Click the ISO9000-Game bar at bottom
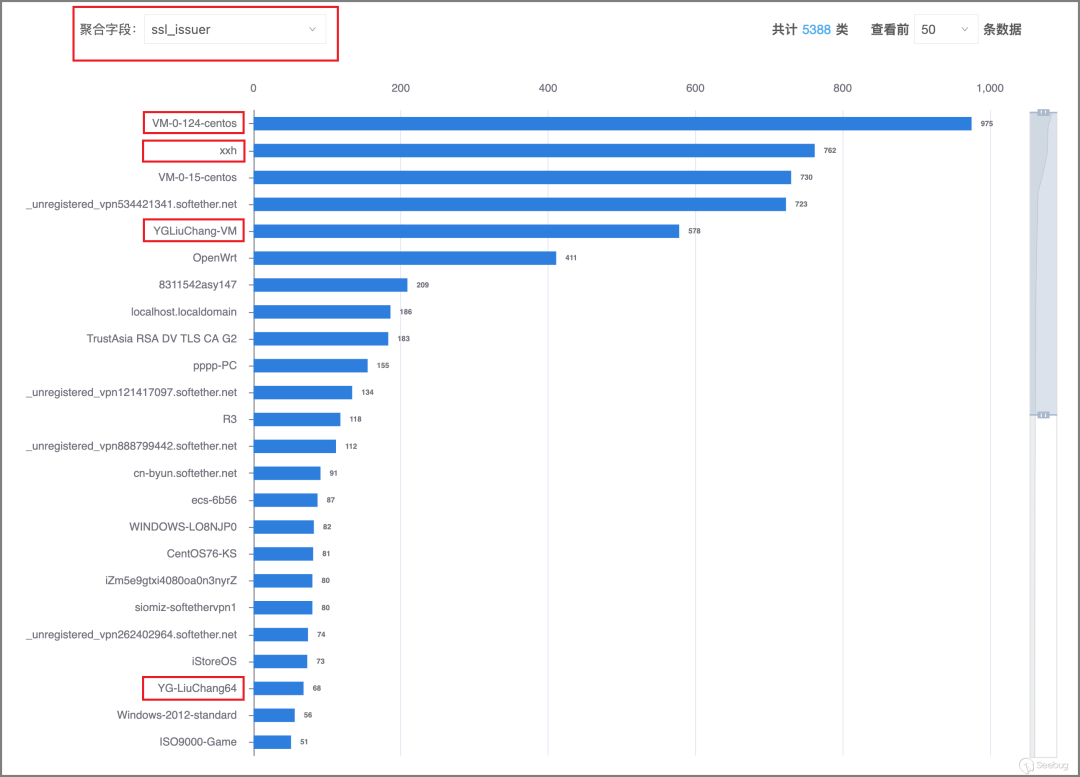 [272, 742]
